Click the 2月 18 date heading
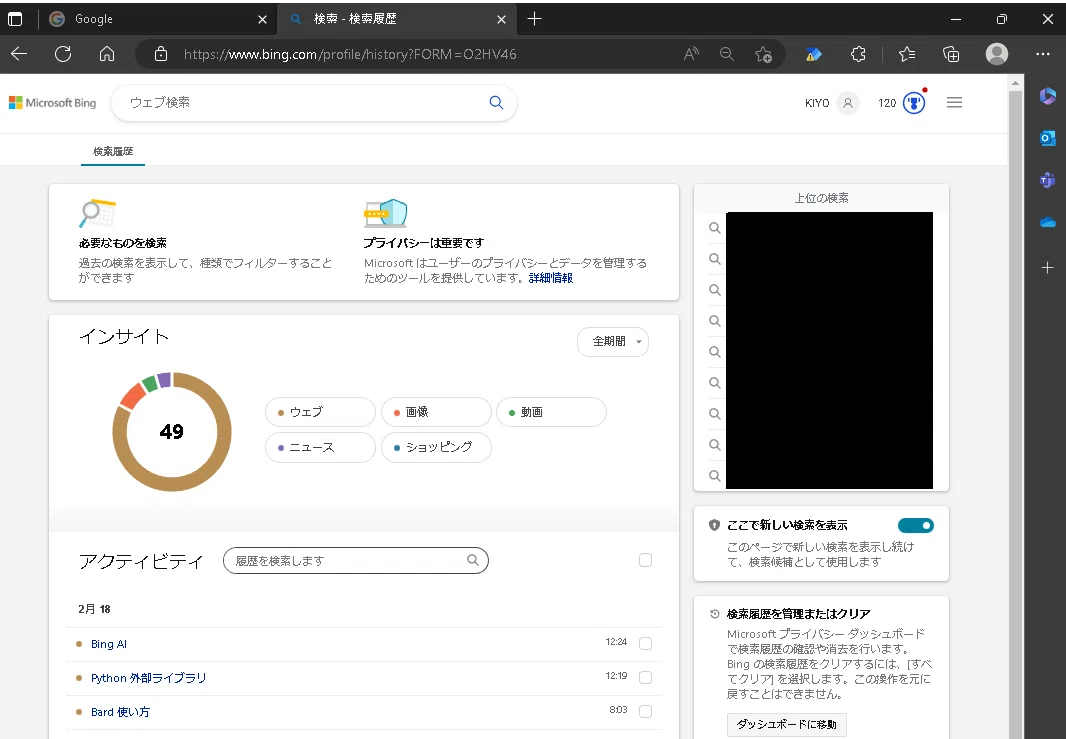The width and height of the screenshot is (1066, 739). (94, 608)
